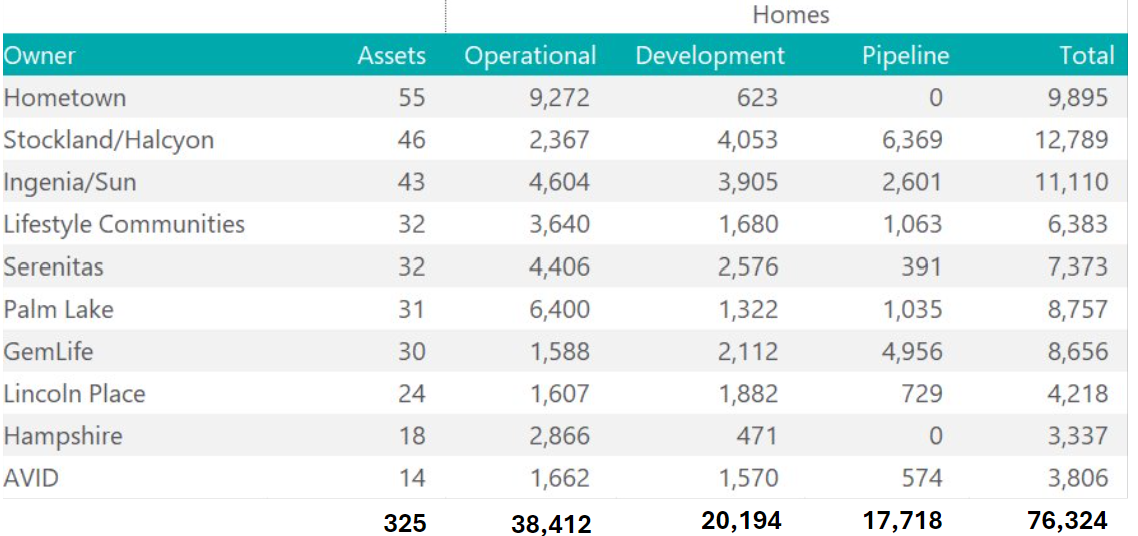Click the AVID owner cell
1138x536 pixels.
pos(32,478)
